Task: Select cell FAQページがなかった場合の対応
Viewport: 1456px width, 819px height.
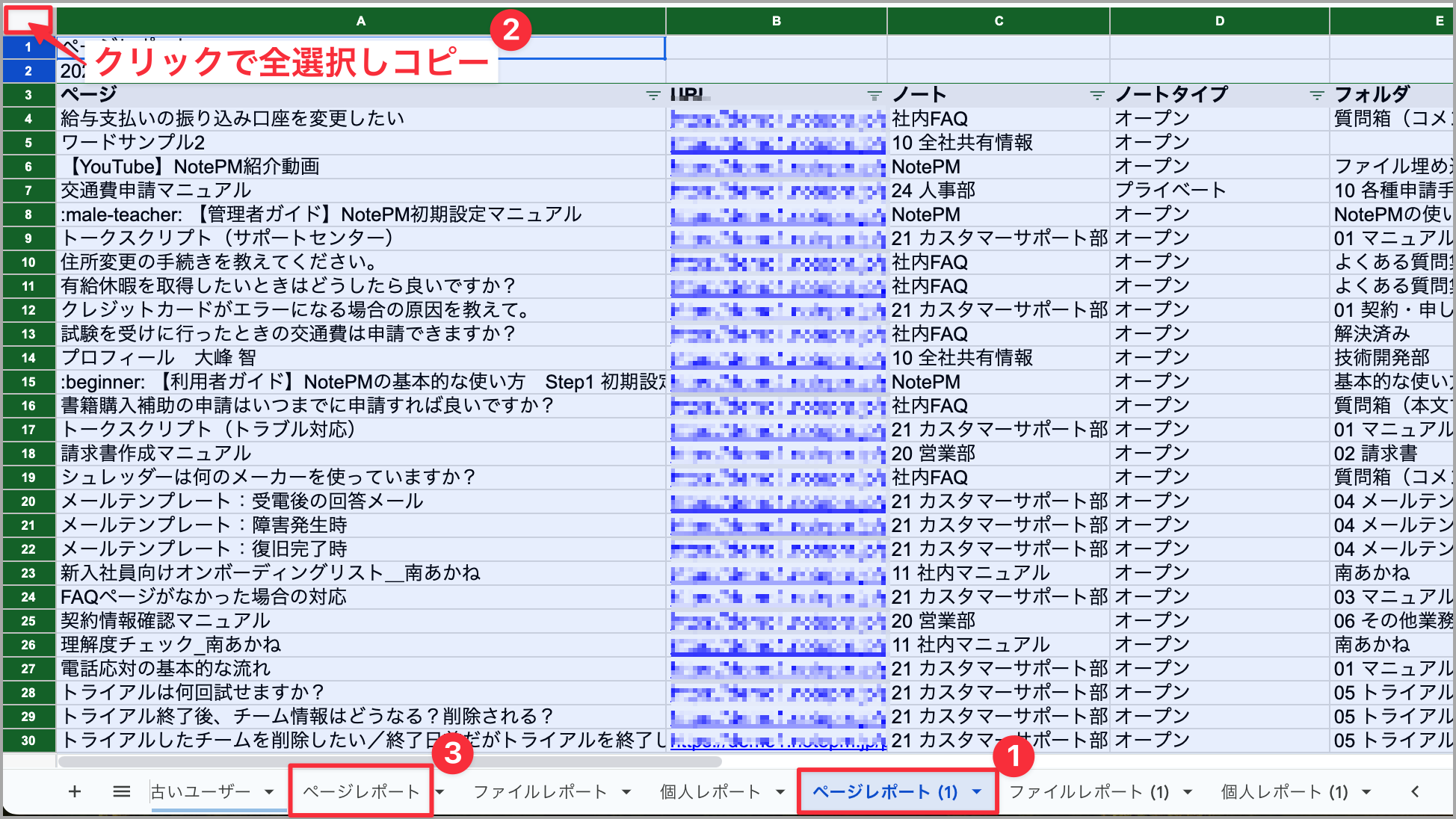Action: click(x=361, y=597)
